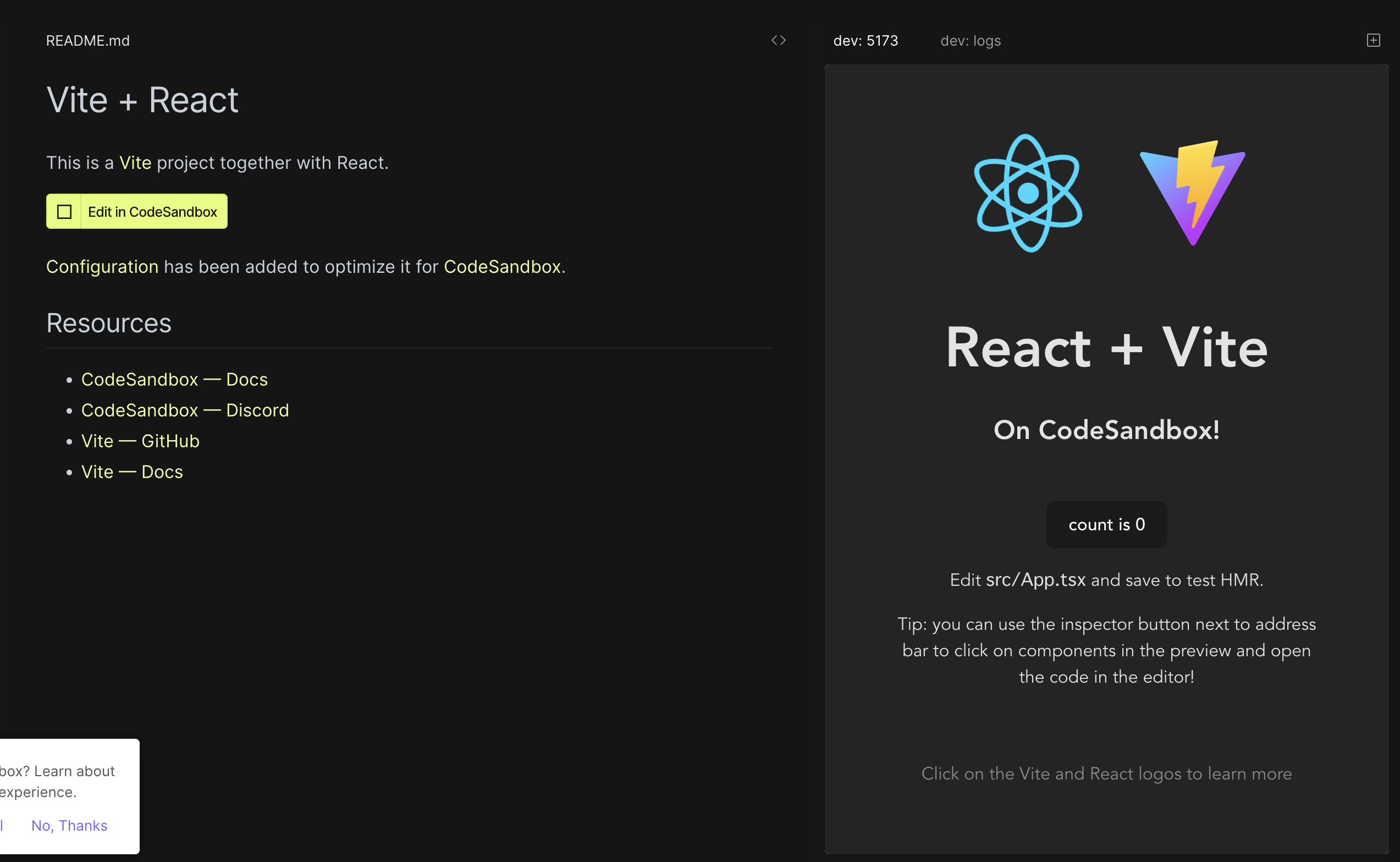Click the React + Vite preview heading
The image size is (1400, 862).
(x=1106, y=348)
